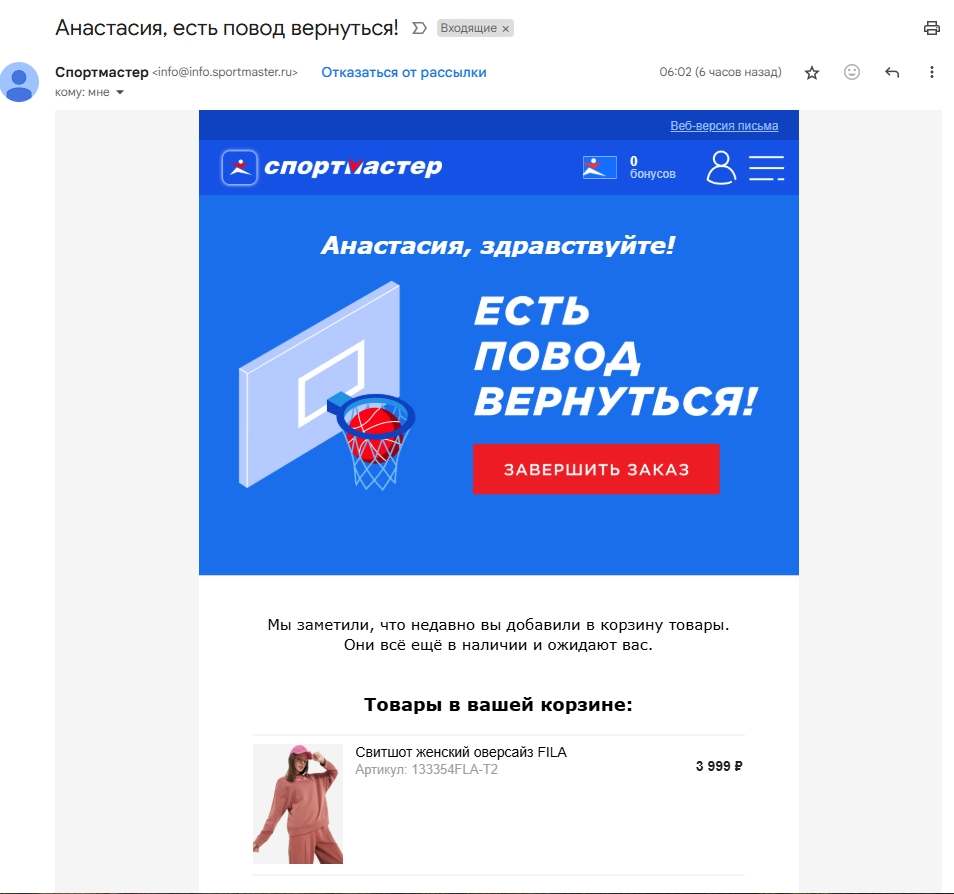Toggle the importance marker beside the subject
This screenshot has height=894, width=954.
[419, 28]
